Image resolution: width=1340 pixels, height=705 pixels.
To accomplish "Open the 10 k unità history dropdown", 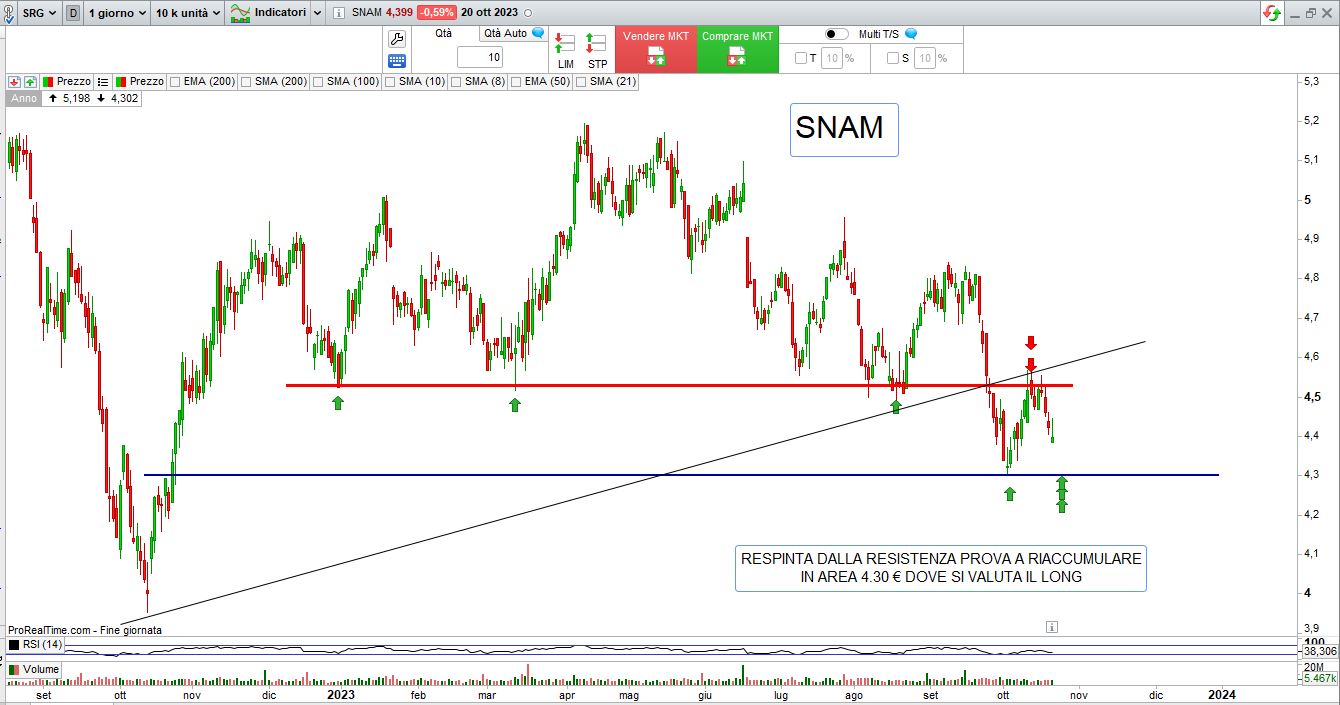I will (x=187, y=13).
